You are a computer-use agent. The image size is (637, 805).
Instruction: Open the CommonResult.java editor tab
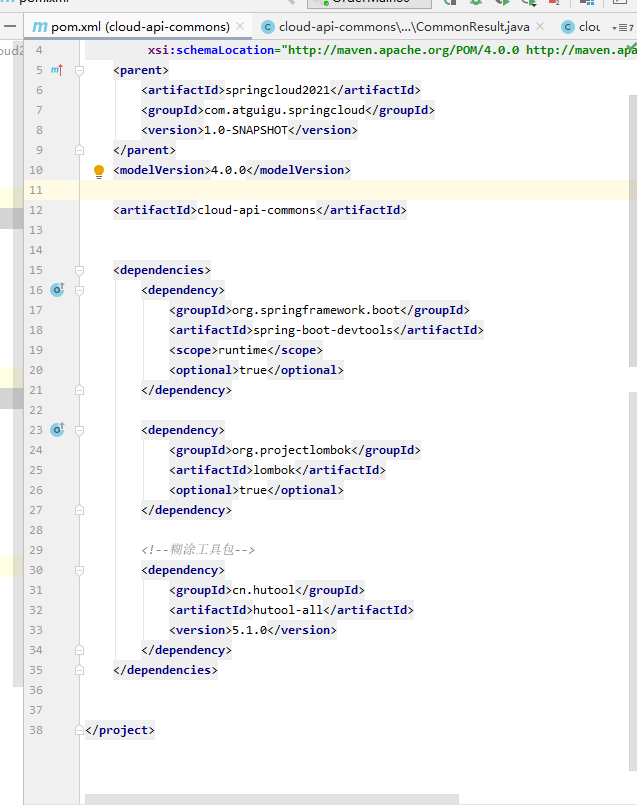click(x=404, y=27)
